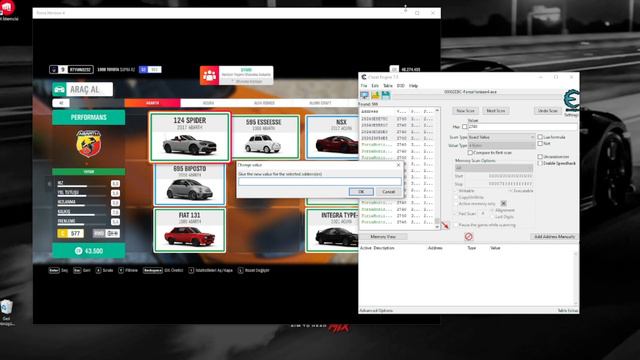
Task: Open the Table menu in Cheat Engine
Action: point(387,86)
